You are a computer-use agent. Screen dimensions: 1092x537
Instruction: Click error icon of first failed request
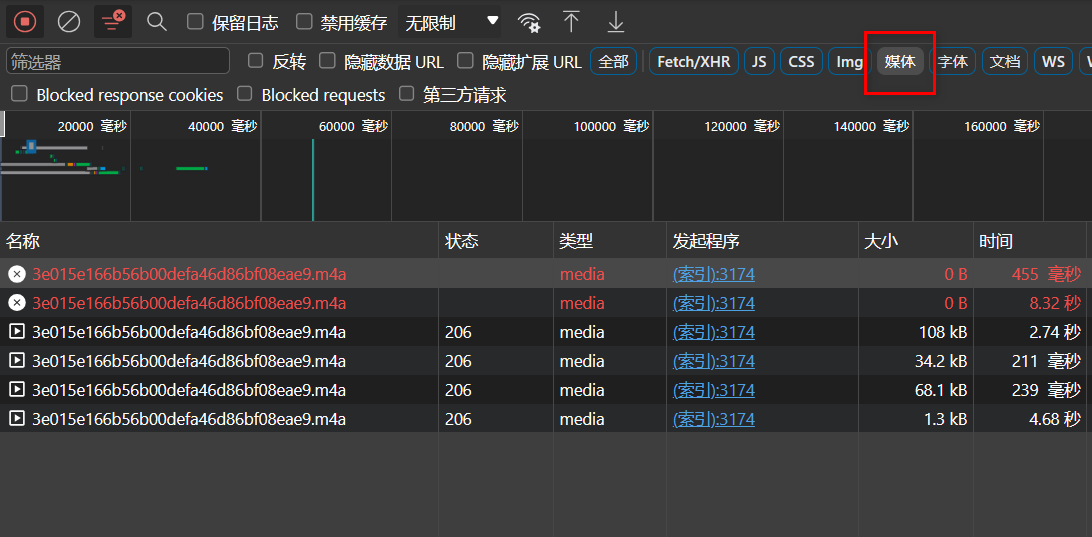click(16, 274)
